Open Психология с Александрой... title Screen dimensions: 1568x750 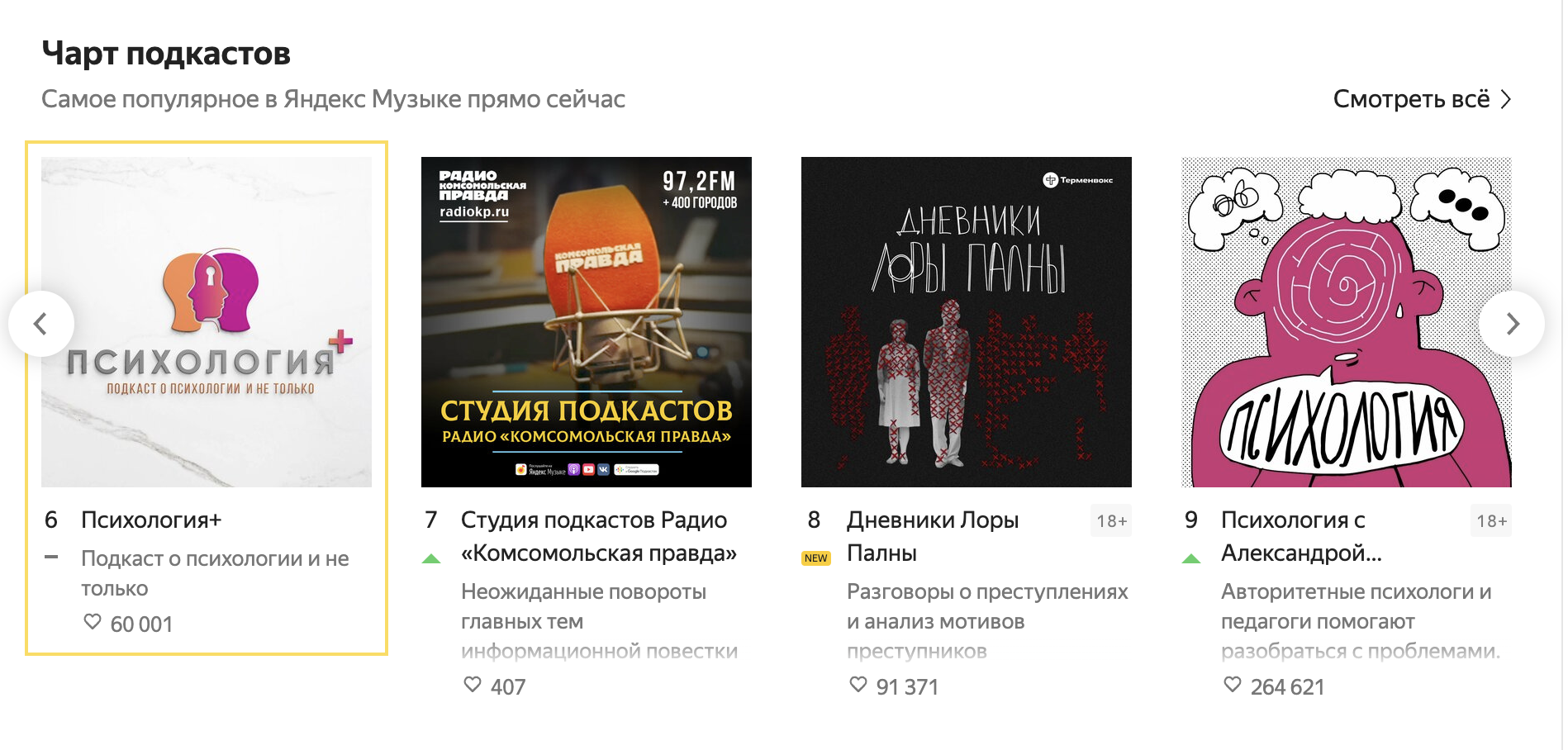point(1301,537)
